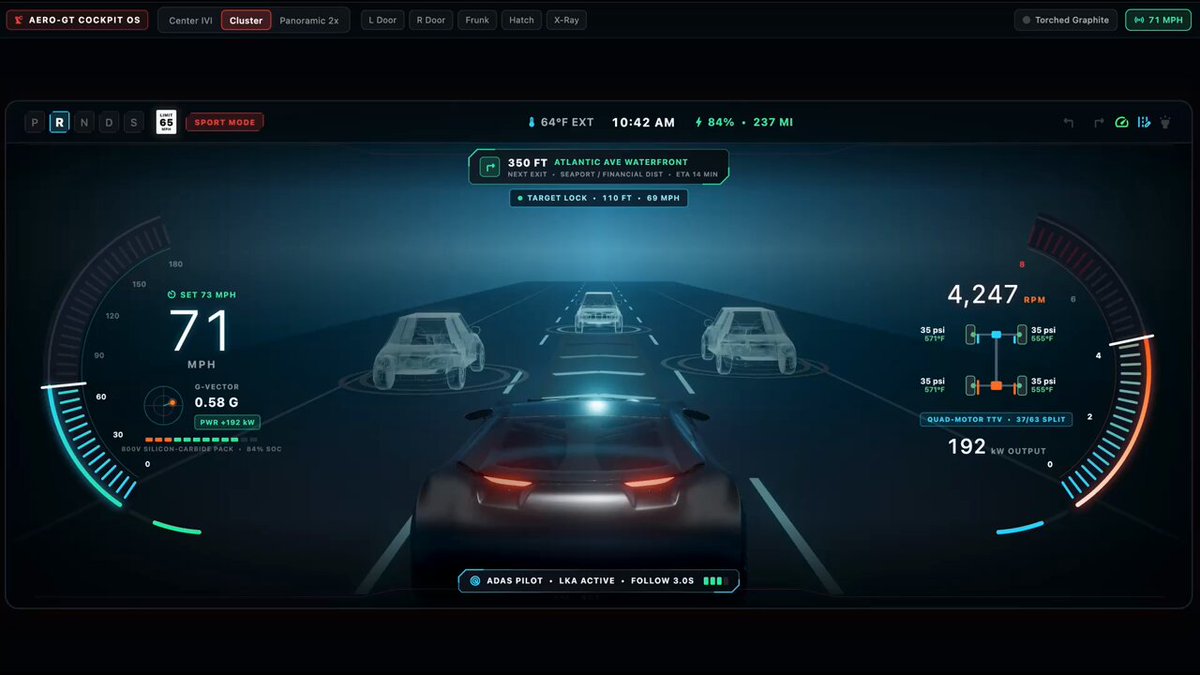The image size is (1200, 675).
Task: Click the speed limit 65 sign
Action: [x=166, y=123]
